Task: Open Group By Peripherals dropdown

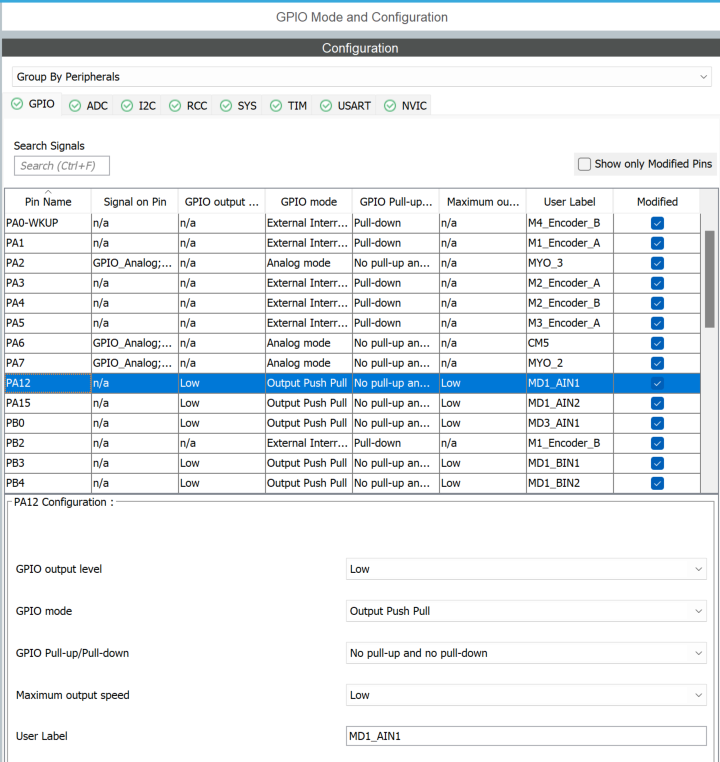Action: (x=360, y=77)
